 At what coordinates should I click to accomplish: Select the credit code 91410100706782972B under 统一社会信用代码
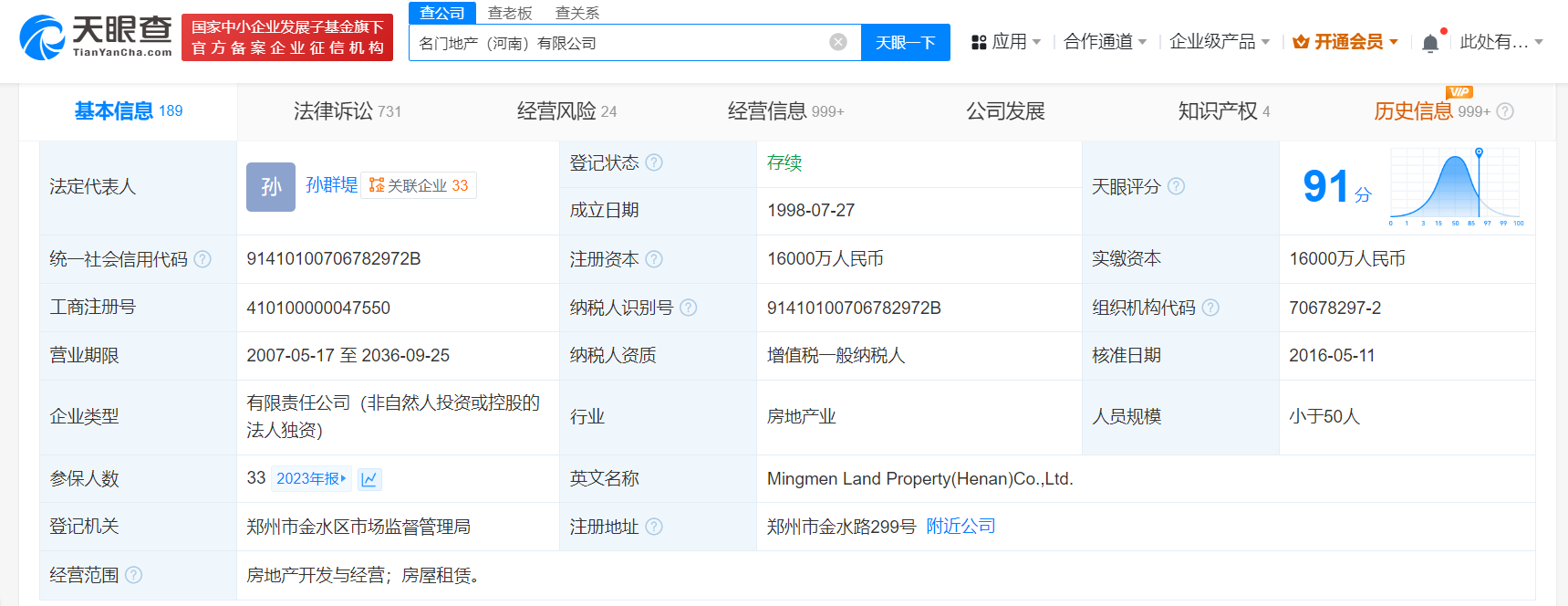[334, 259]
